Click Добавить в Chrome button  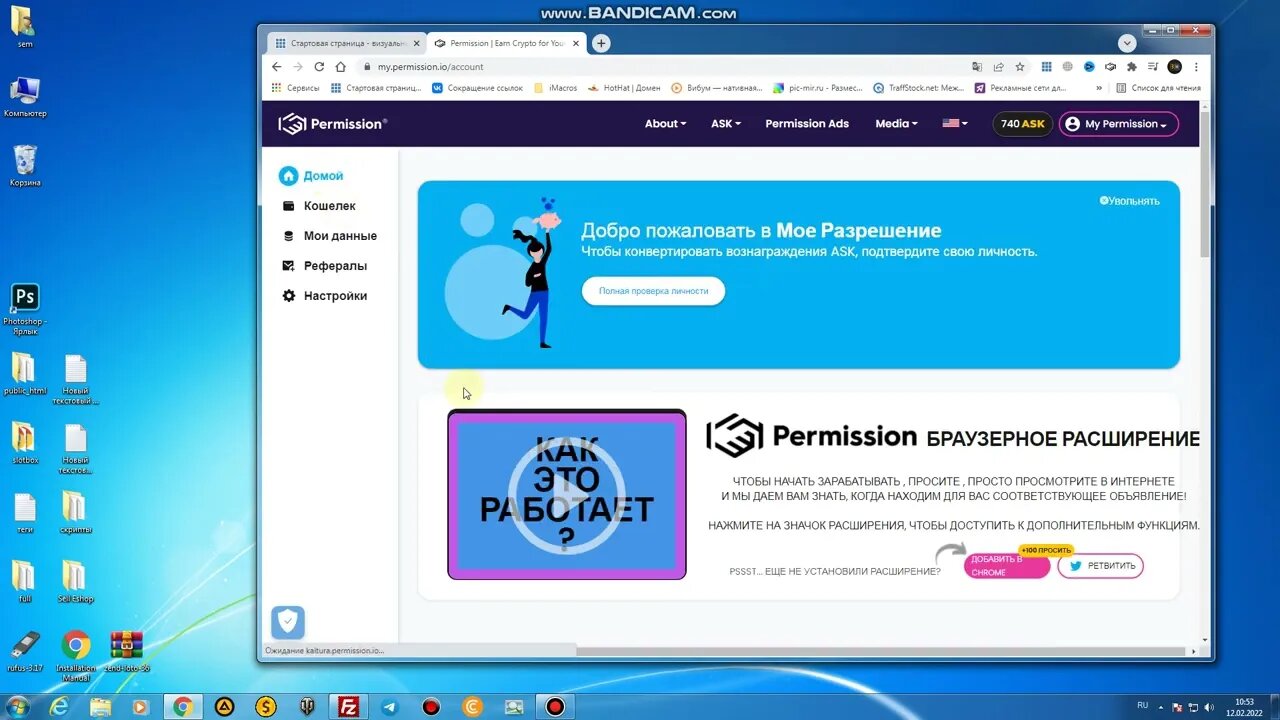1006,566
